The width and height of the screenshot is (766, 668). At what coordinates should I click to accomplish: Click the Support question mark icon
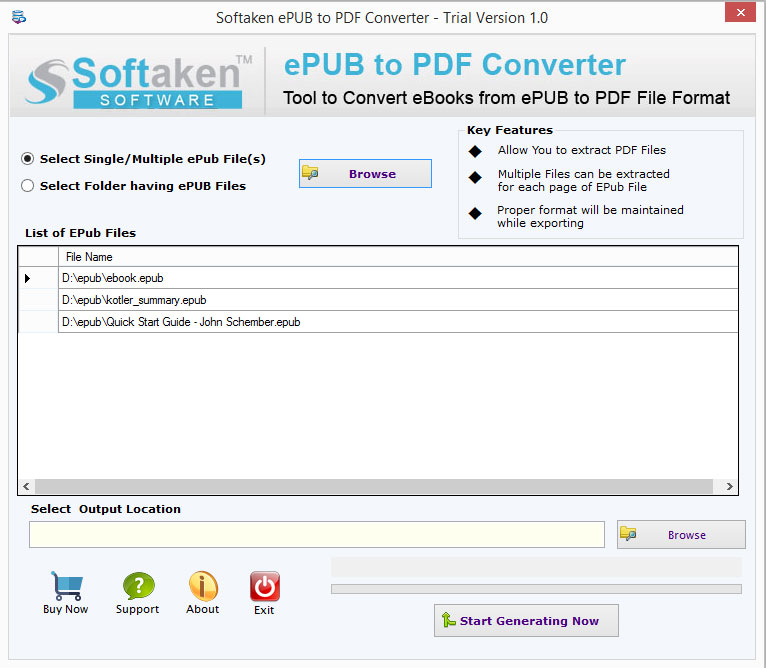coord(138,586)
